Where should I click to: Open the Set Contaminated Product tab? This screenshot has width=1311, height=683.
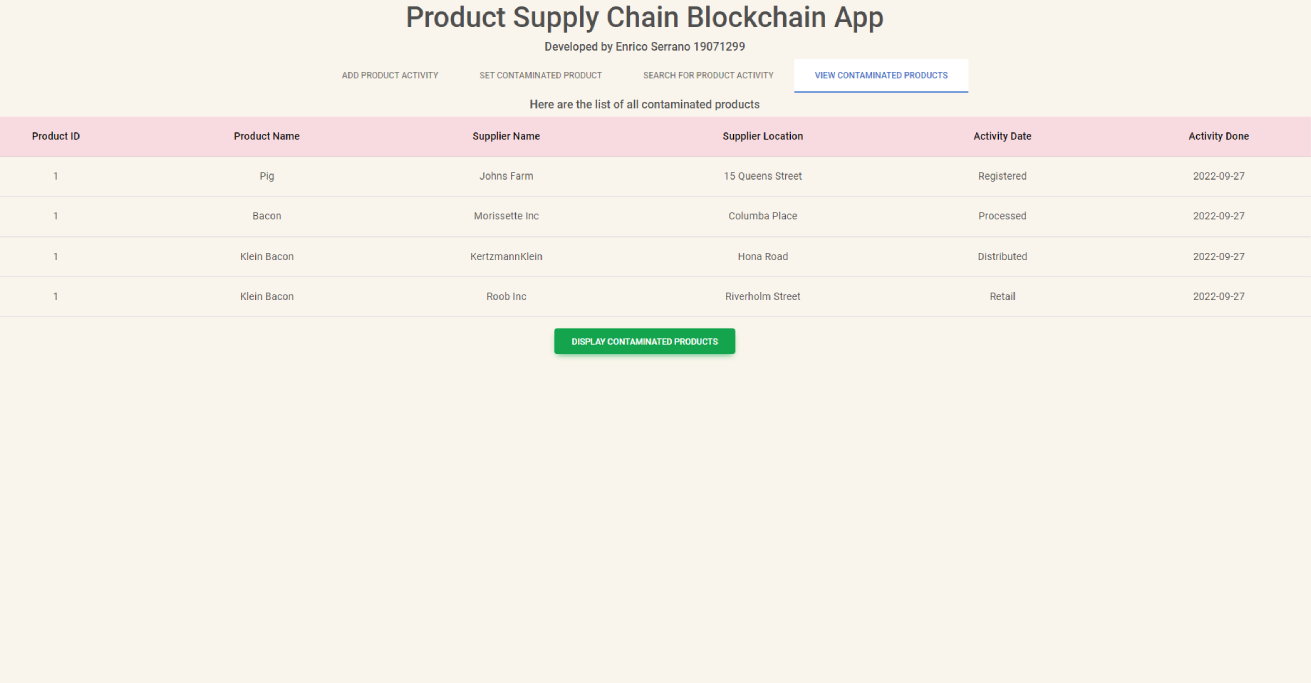[540, 75]
